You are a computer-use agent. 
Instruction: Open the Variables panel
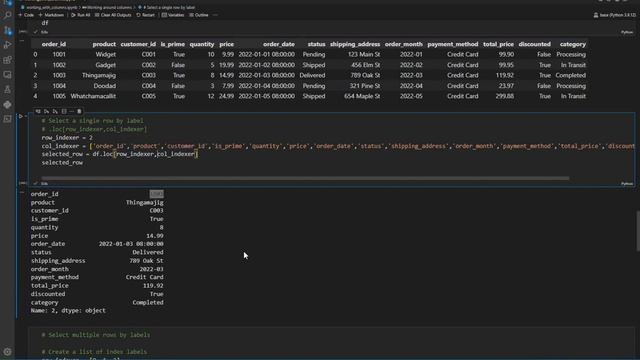(x=173, y=15)
